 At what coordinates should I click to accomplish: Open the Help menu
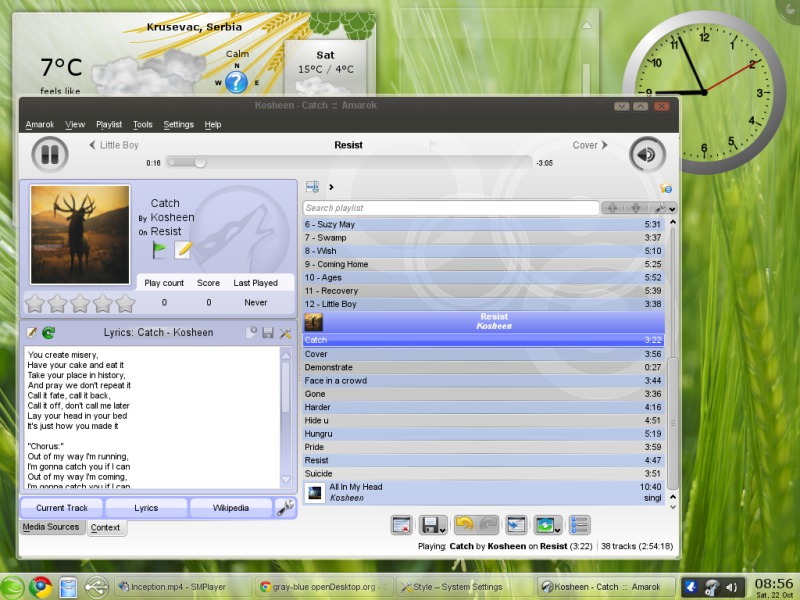(x=213, y=124)
